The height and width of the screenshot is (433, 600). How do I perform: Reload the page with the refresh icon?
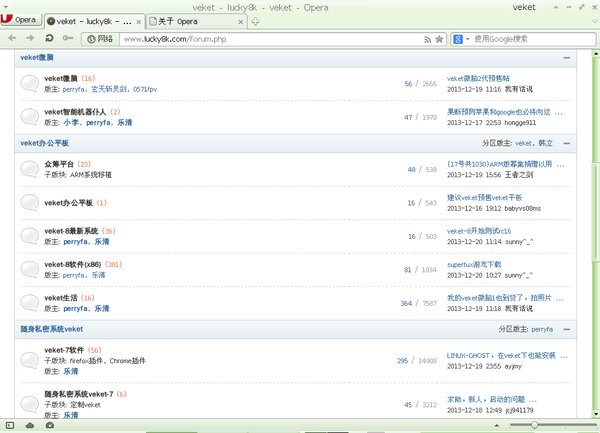[49, 38]
